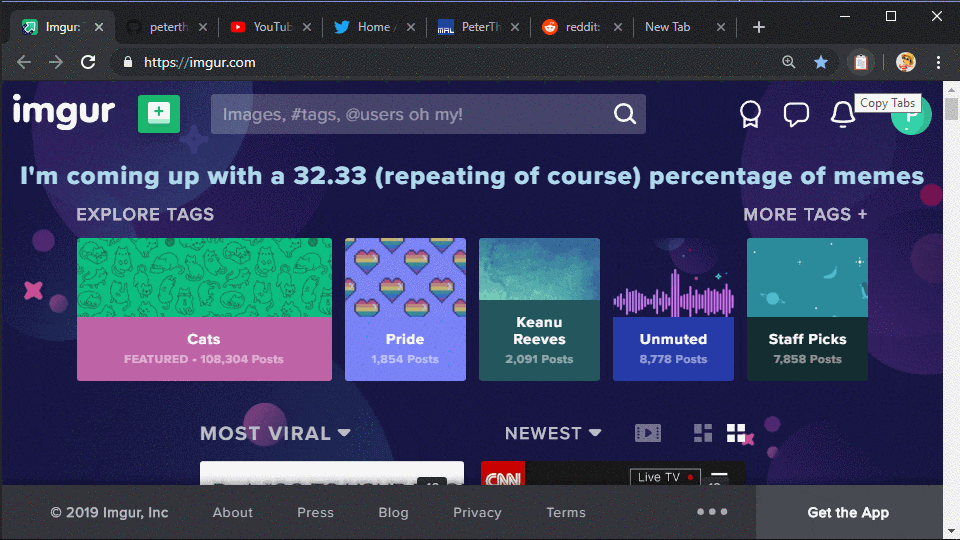
Task: Open About footer link
Action: pos(233,512)
